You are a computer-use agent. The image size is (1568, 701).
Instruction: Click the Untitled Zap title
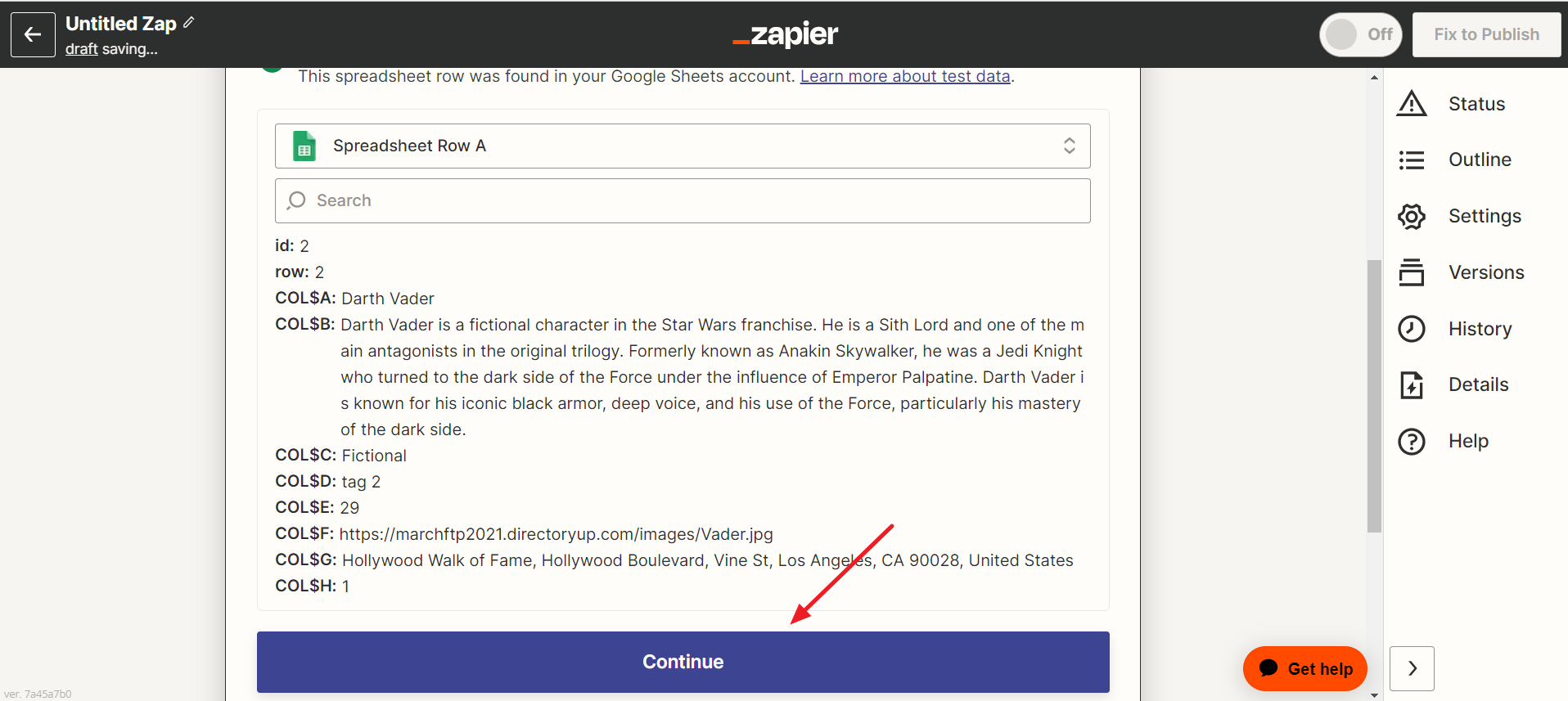[121, 23]
